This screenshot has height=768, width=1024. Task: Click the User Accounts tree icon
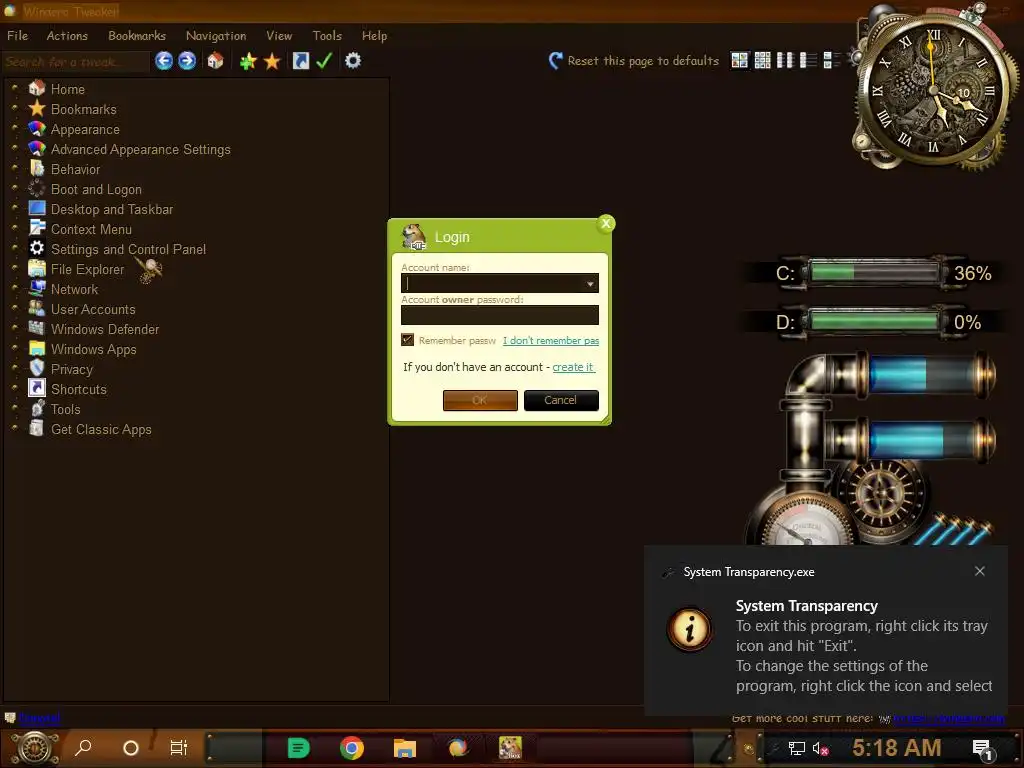(x=37, y=308)
